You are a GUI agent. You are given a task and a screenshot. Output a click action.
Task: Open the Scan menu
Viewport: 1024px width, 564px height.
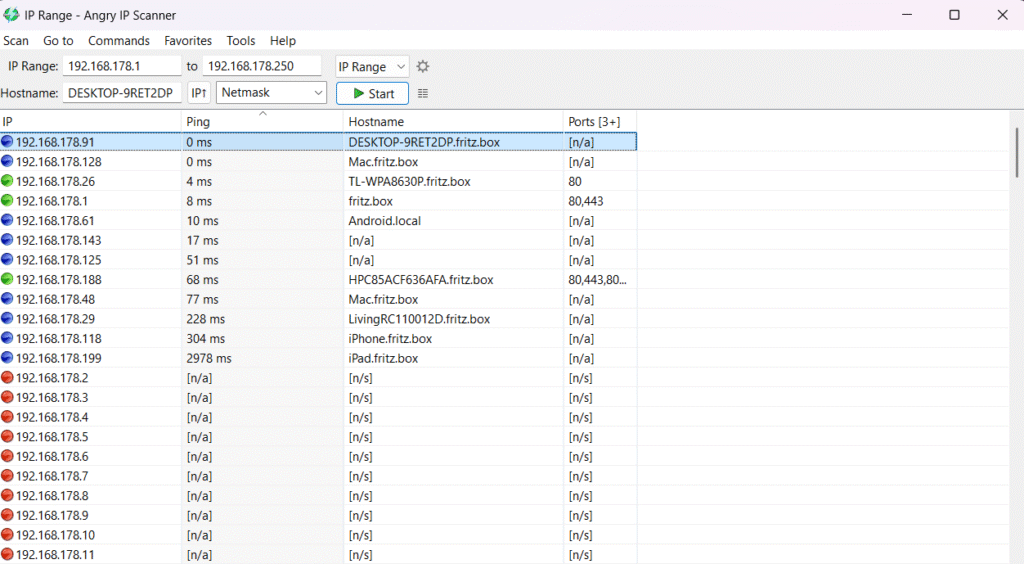click(x=16, y=41)
